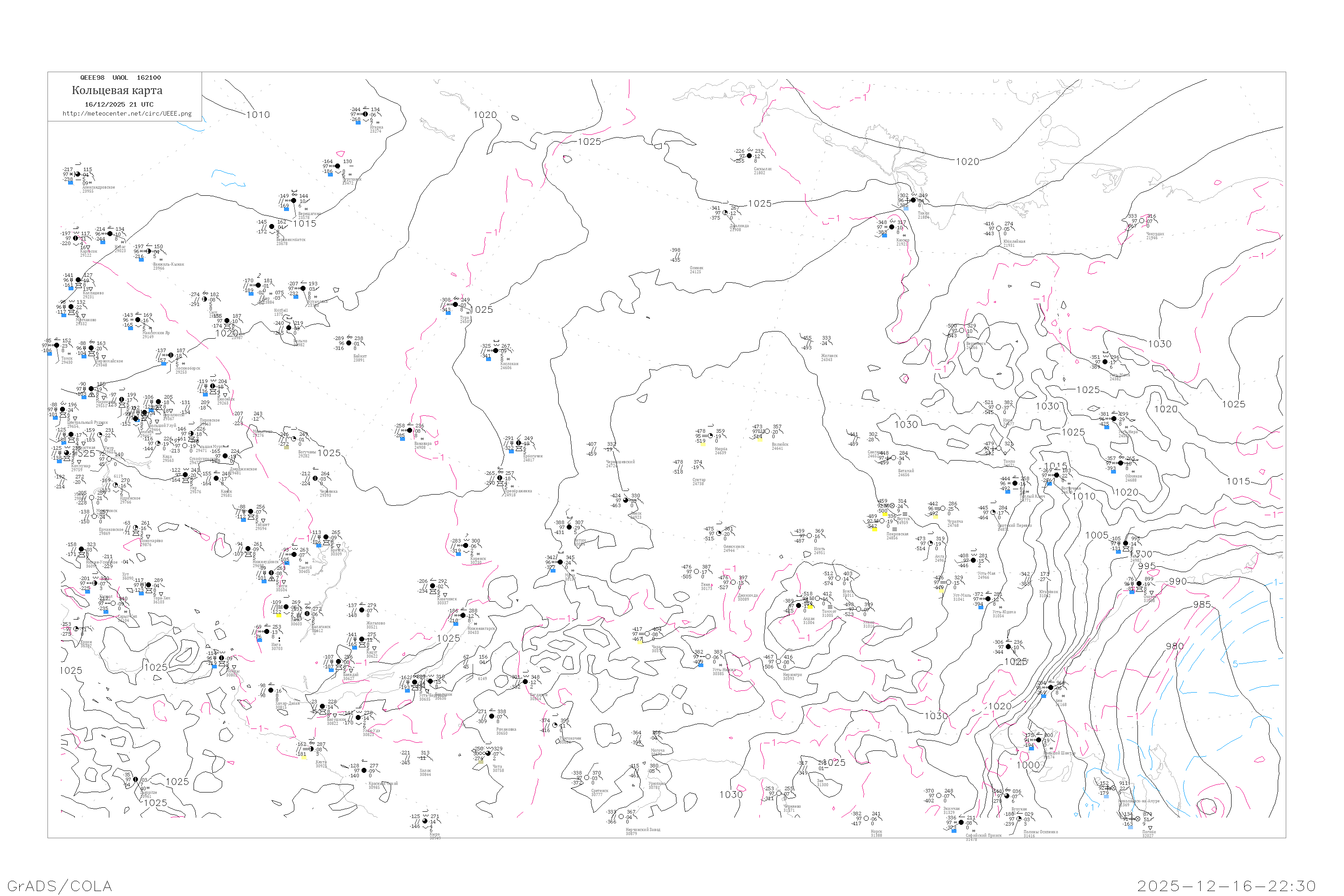Viewport: 1344px width, 896px height.
Task: Click the Кислокан station circle marker
Action: [x=495, y=351]
